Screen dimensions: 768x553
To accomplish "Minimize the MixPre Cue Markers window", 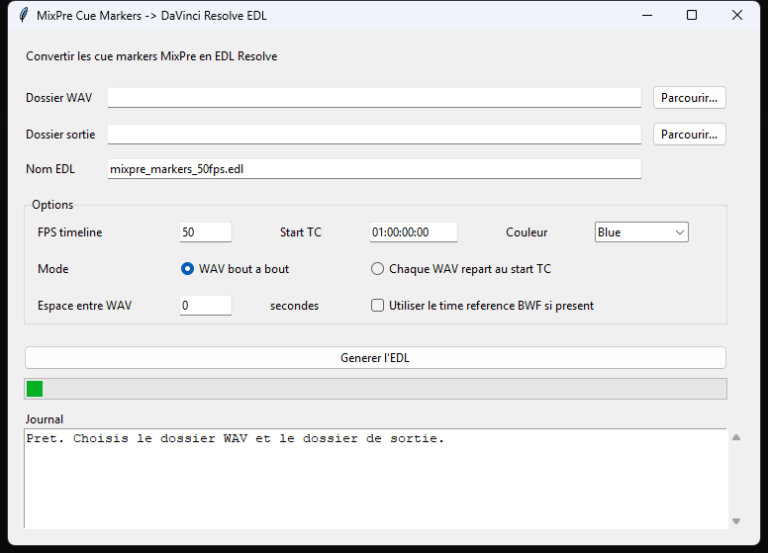I will pyautogui.click(x=647, y=15).
